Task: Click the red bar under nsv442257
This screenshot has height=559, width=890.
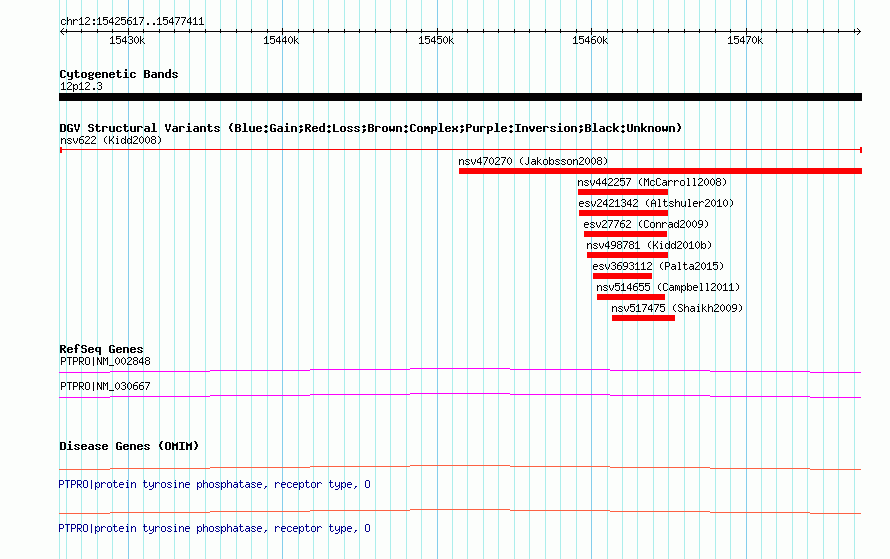Action: coord(623,192)
